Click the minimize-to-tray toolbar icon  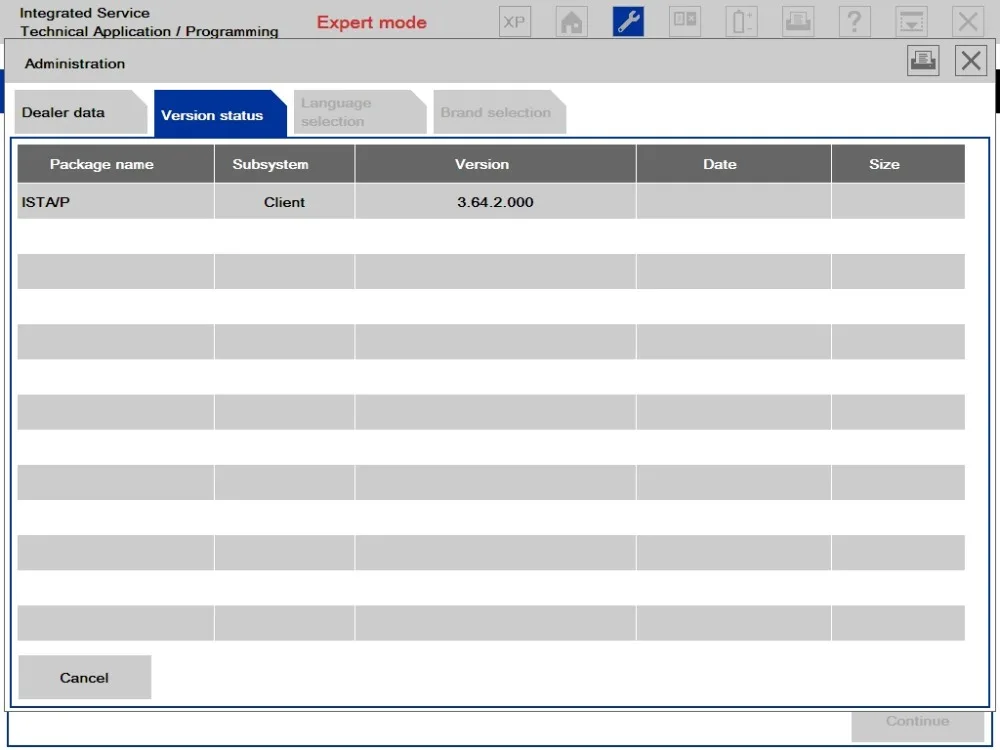[x=911, y=22]
